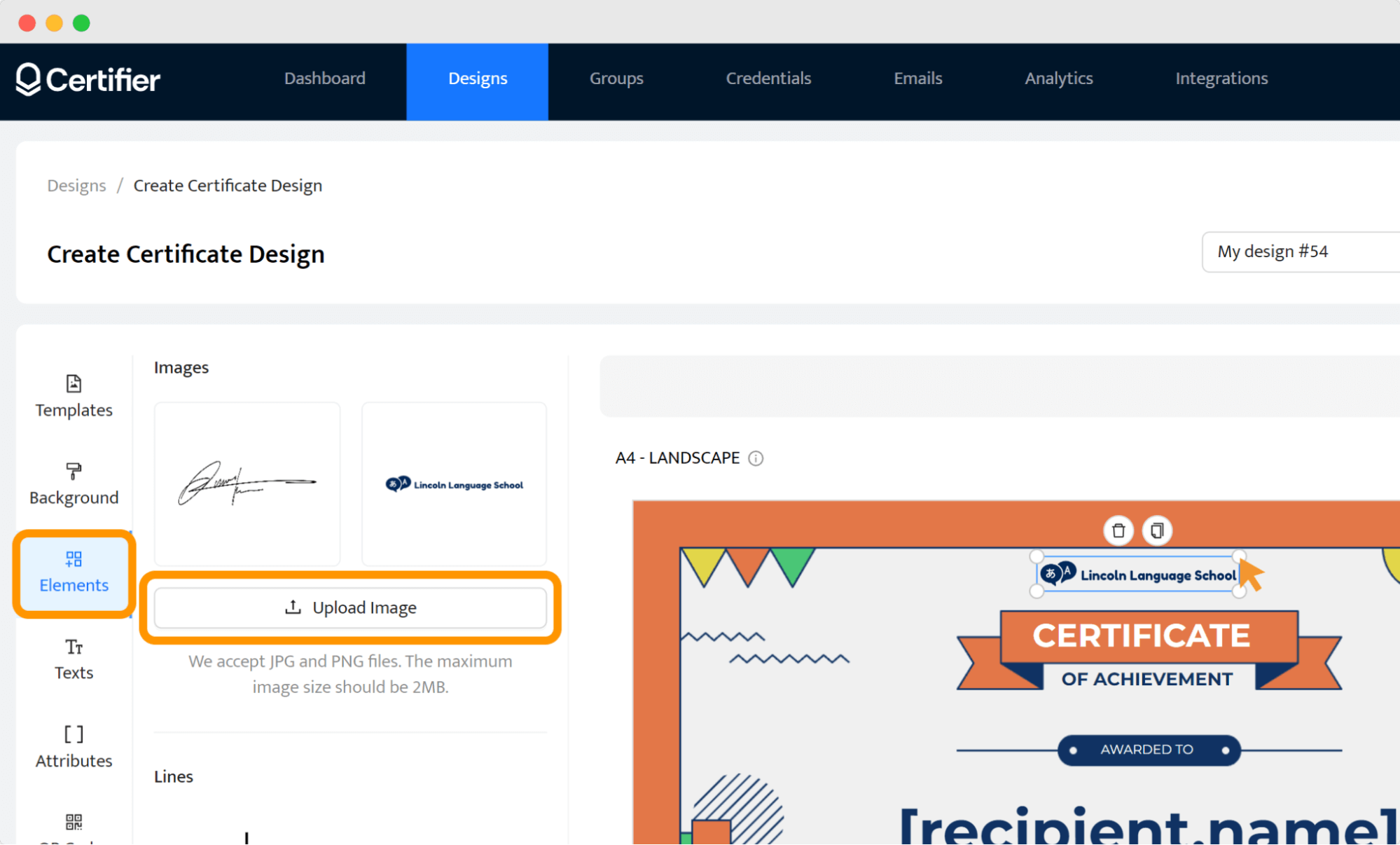Open the Credentials tab
The height and width of the screenshot is (845, 1400).
point(768,78)
